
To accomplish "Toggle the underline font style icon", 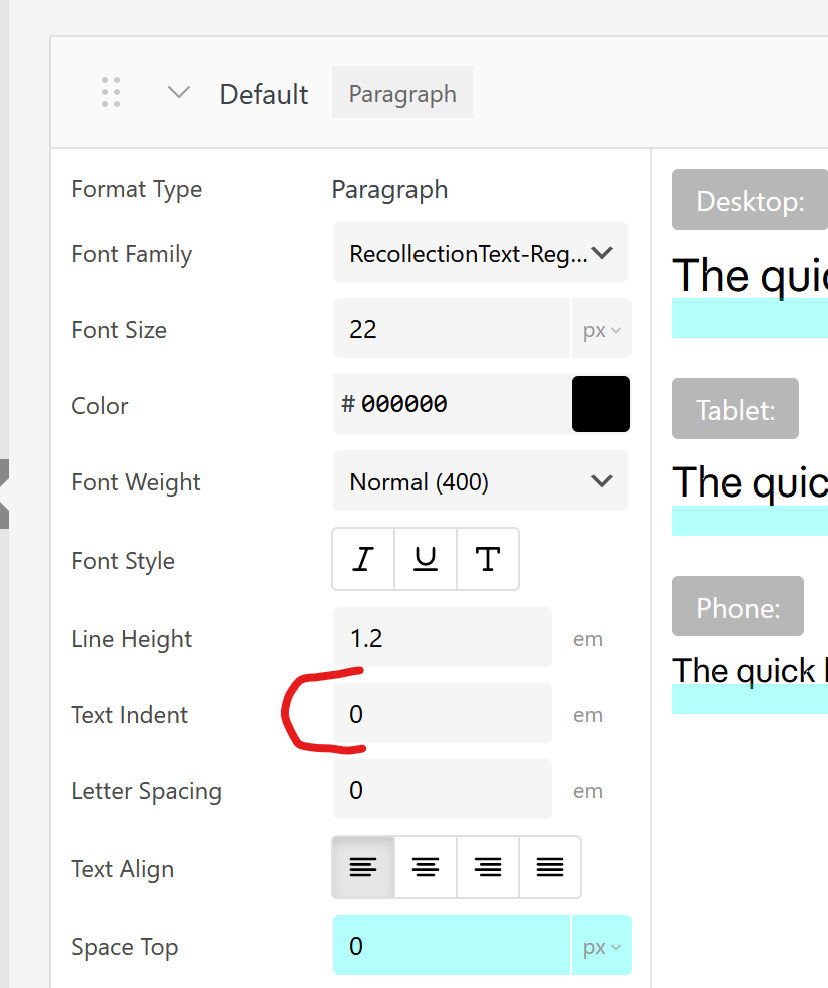I will coord(426,560).
